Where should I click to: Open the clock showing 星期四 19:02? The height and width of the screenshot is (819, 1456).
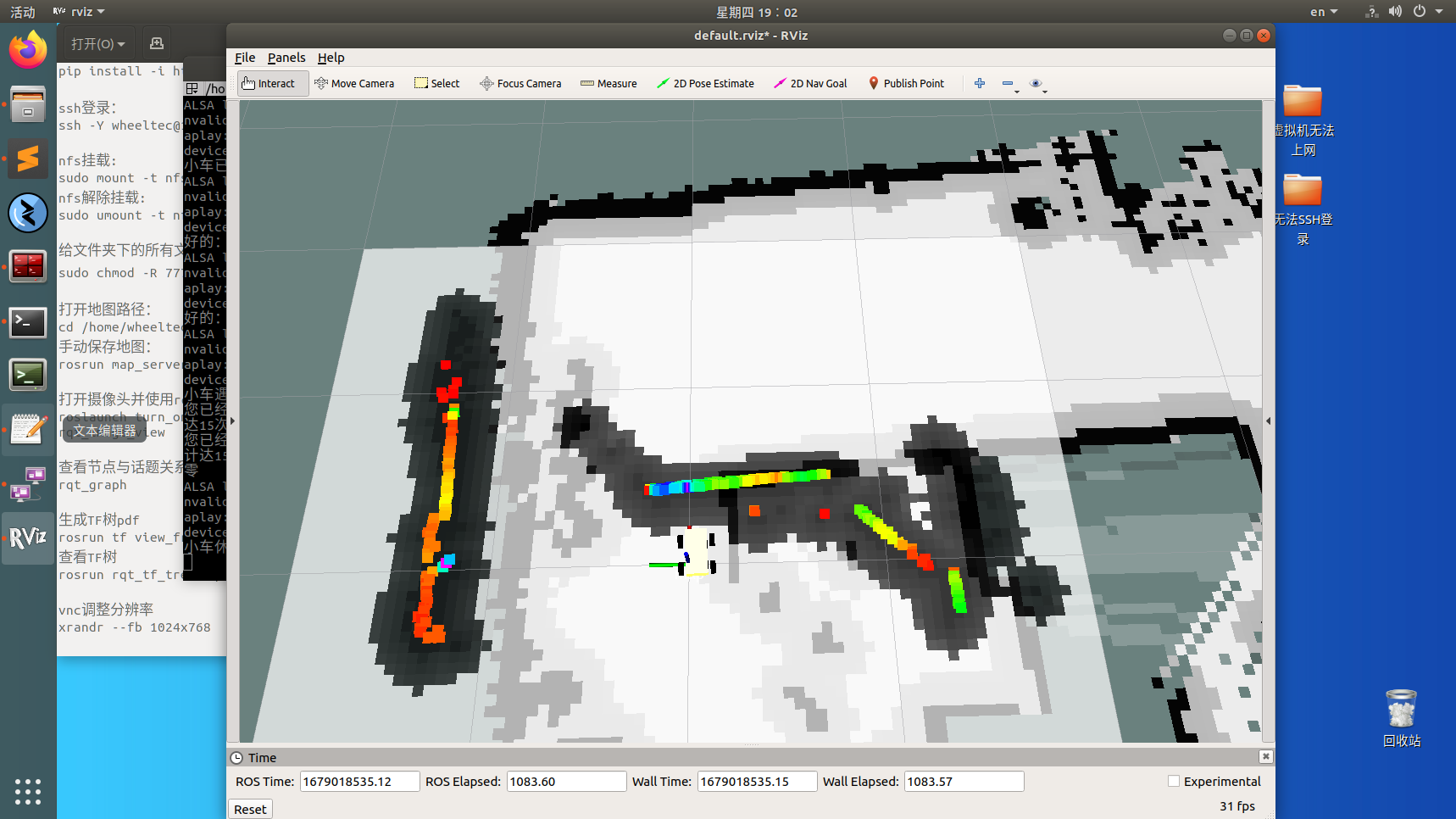pos(757,12)
